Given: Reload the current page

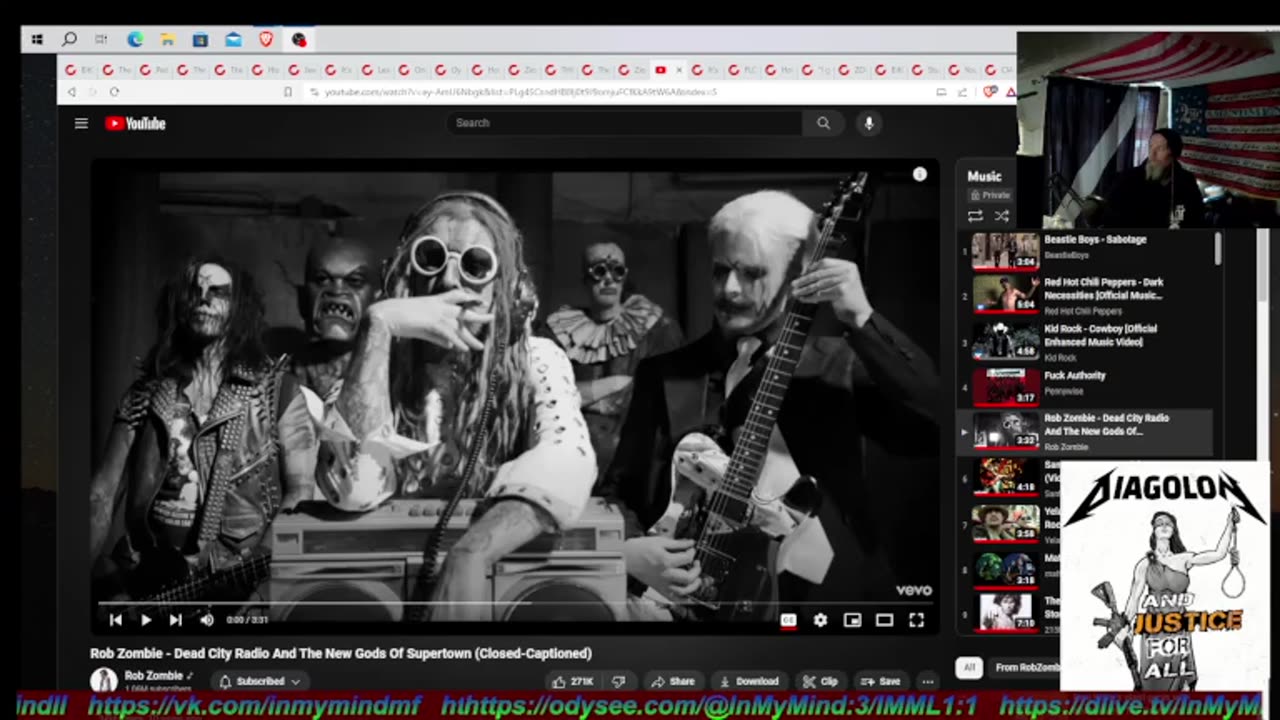Looking at the screenshot, I should [x=114, y=92].
